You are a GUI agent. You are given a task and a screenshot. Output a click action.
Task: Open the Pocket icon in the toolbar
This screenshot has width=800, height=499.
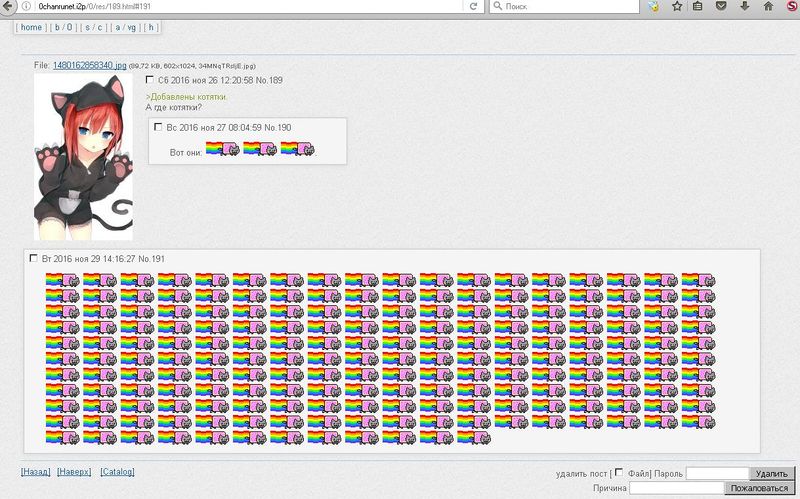point(720,6)
